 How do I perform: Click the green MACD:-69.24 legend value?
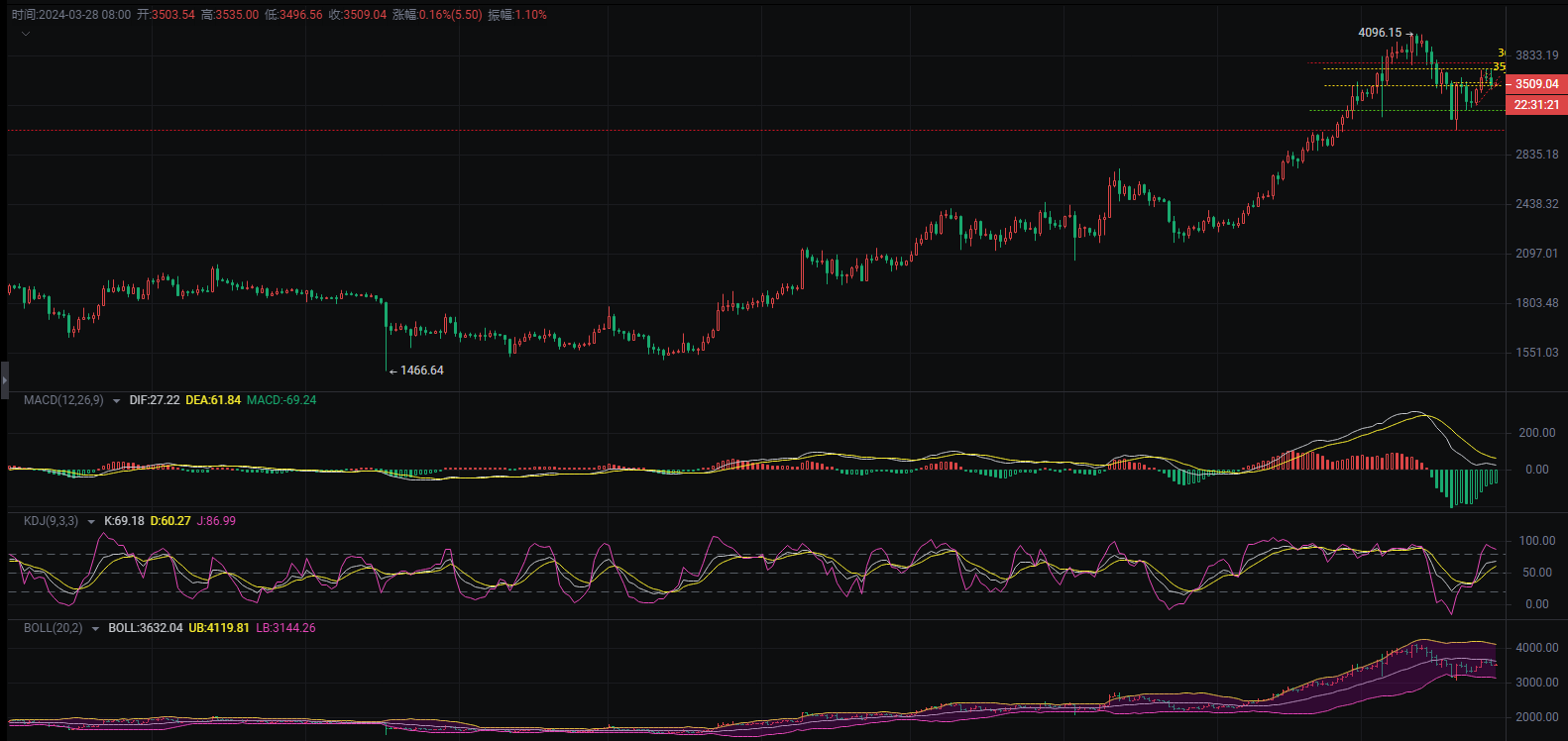point(281,400)
